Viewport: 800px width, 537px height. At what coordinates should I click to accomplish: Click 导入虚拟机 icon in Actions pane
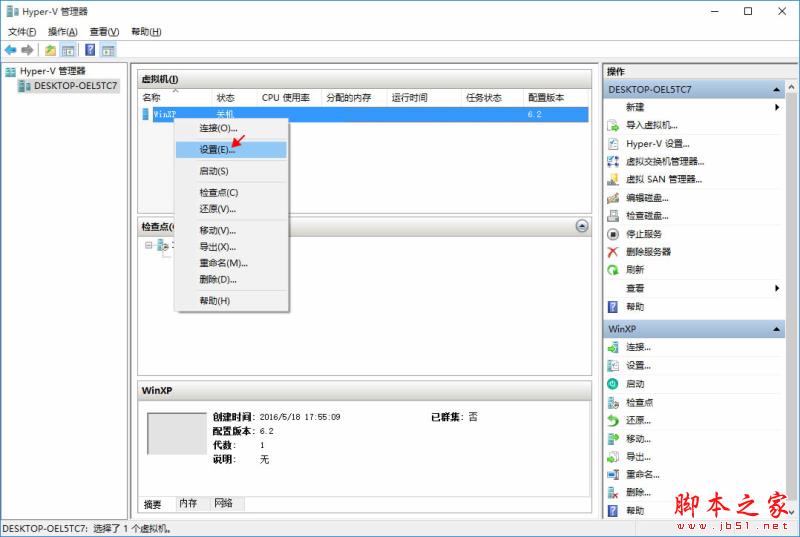[x=613, y=125]
